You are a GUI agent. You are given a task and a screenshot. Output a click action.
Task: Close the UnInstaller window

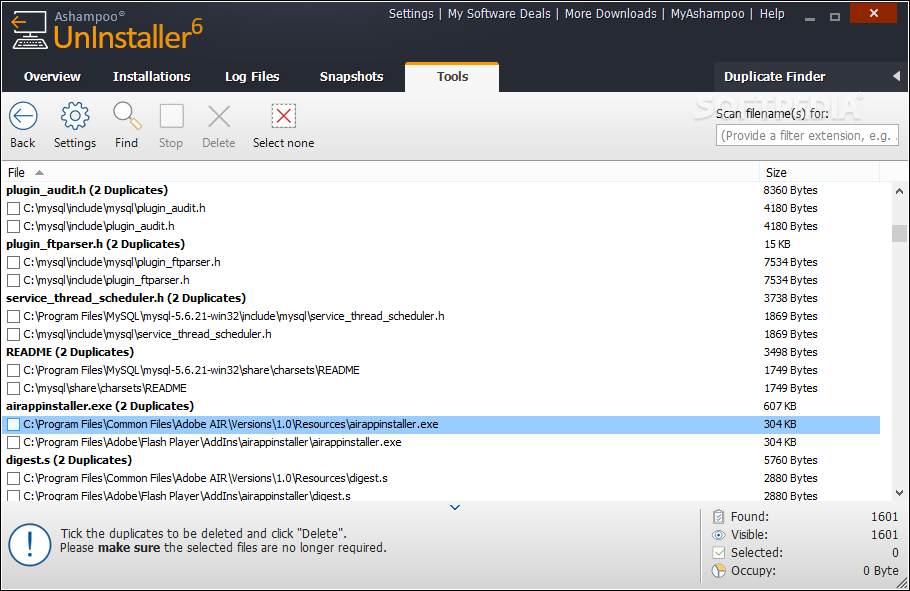873,13
